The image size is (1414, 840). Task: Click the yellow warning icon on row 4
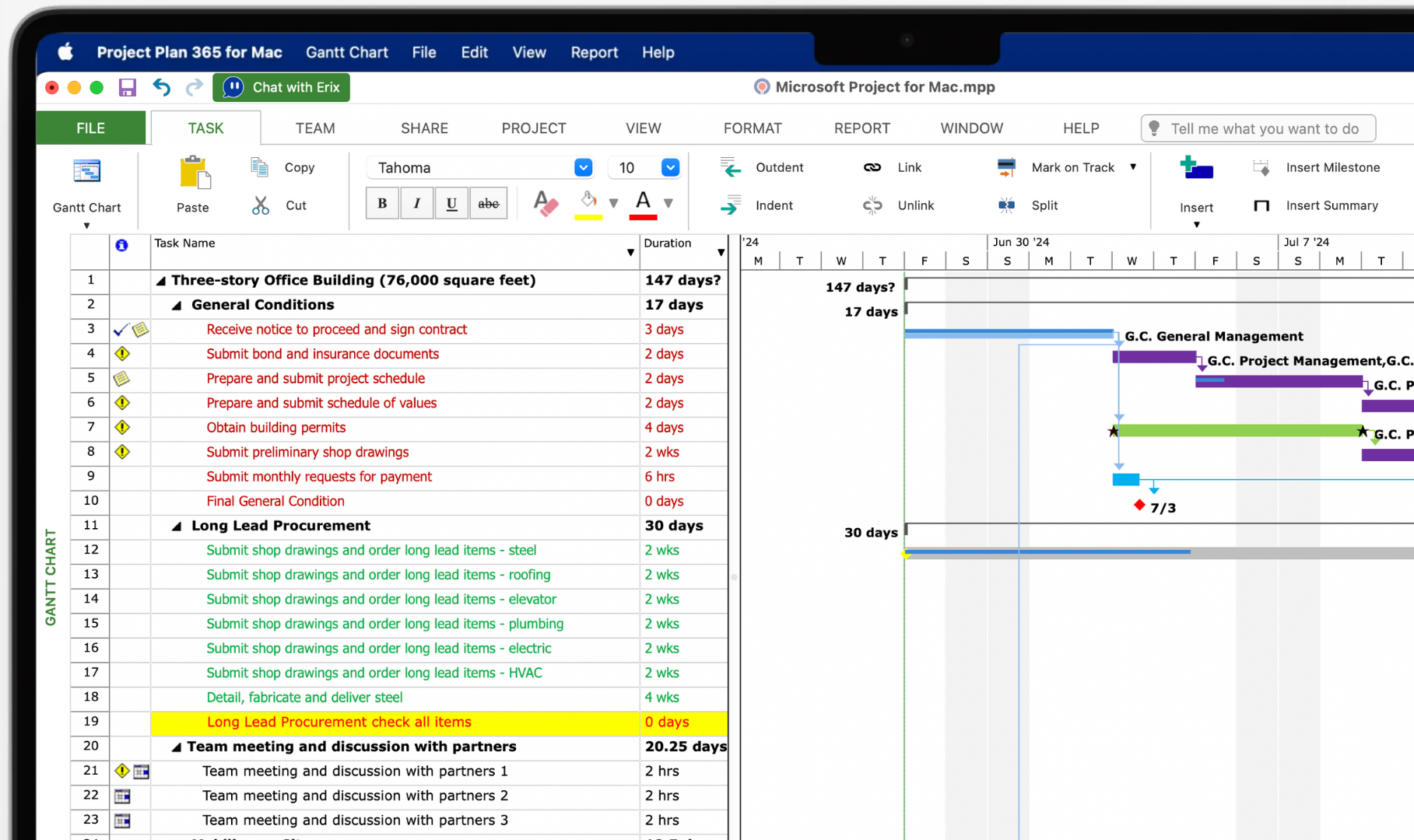[121, 354]
